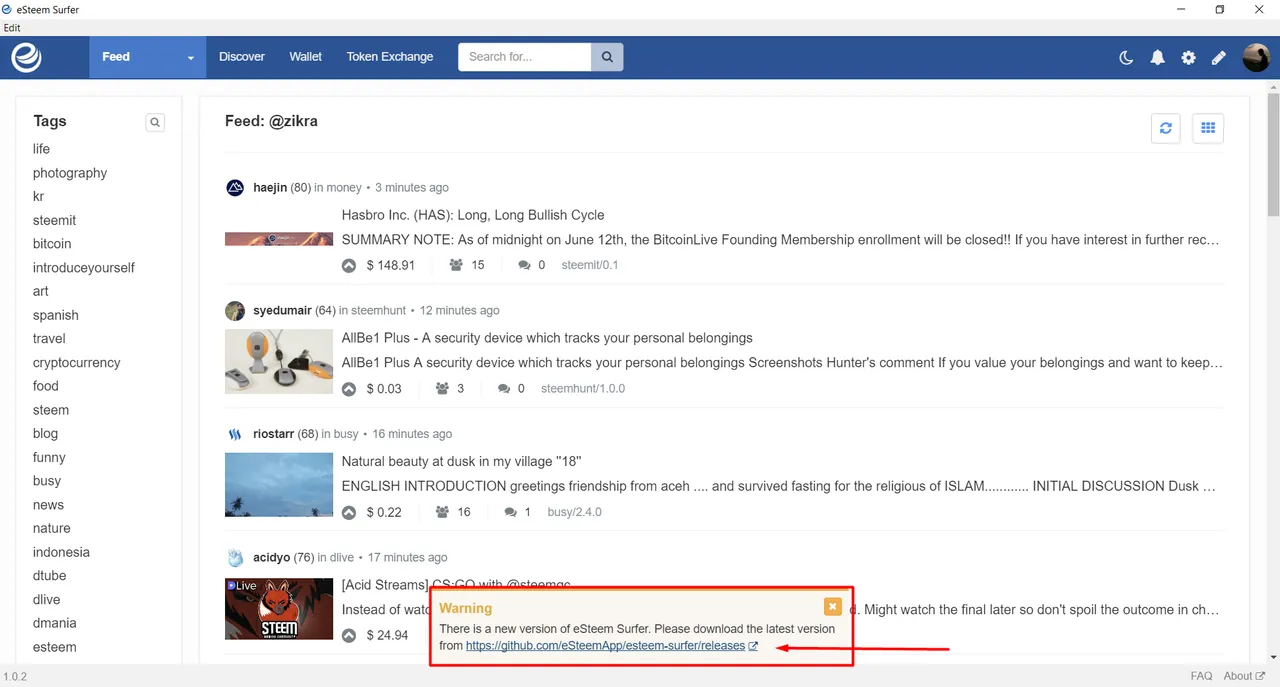Click acidyo's author avatar

(235, 557)
